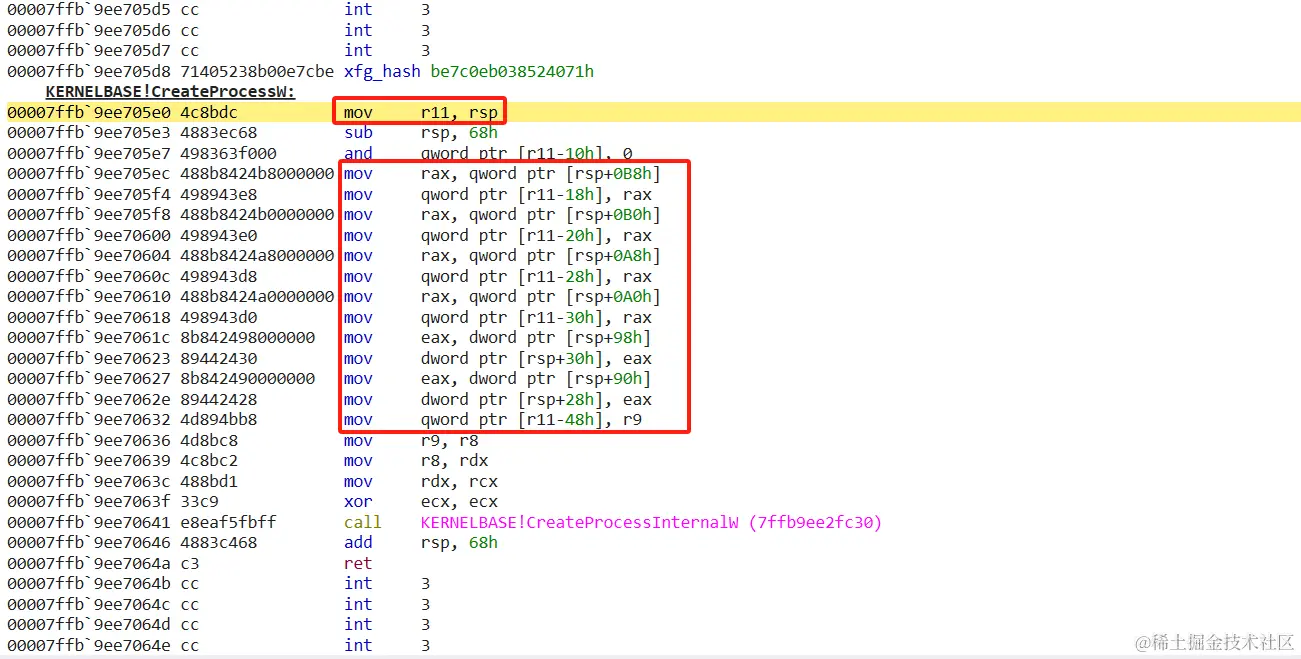The image size is (1301, 659).
Task: Click the call mnemonic
Action: point(363,522)
